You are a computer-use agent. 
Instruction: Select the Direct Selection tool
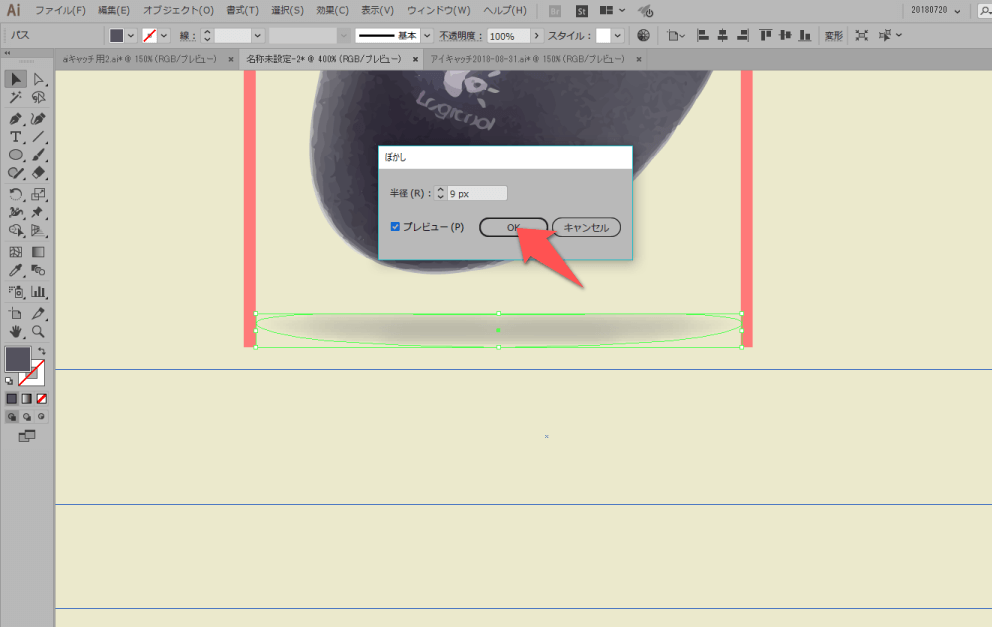(39, 79)
